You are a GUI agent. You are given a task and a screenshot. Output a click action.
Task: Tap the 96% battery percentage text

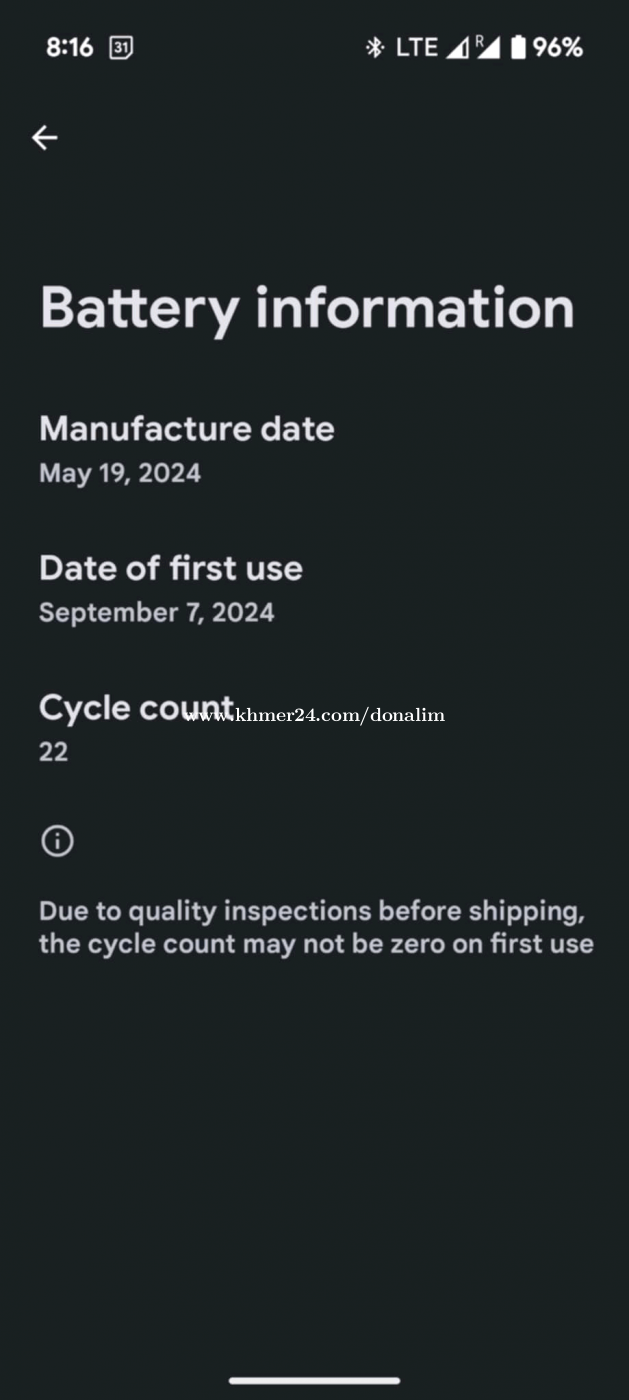(x=558, y=47)
